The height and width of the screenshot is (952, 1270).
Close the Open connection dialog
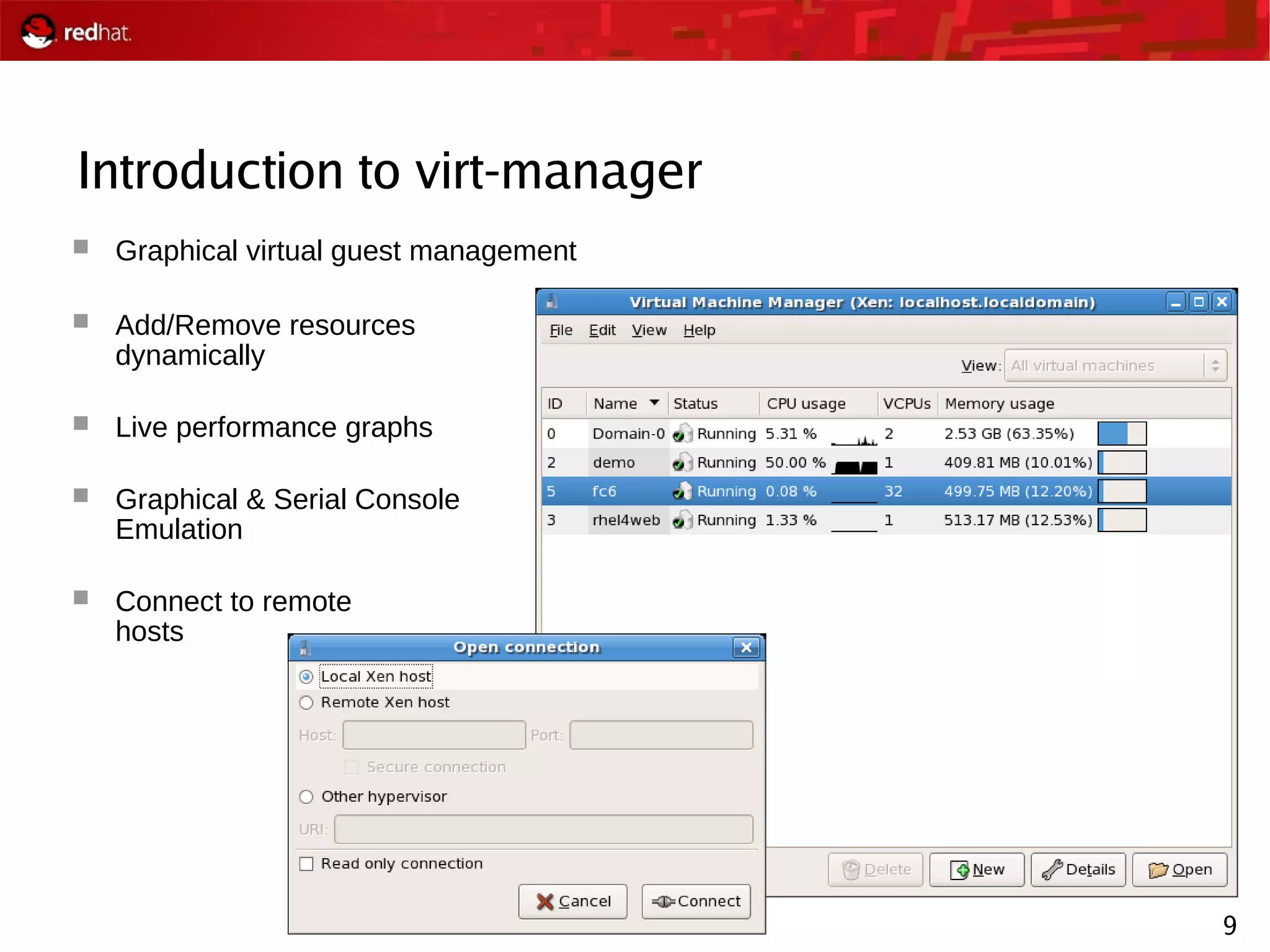[746, 647]
